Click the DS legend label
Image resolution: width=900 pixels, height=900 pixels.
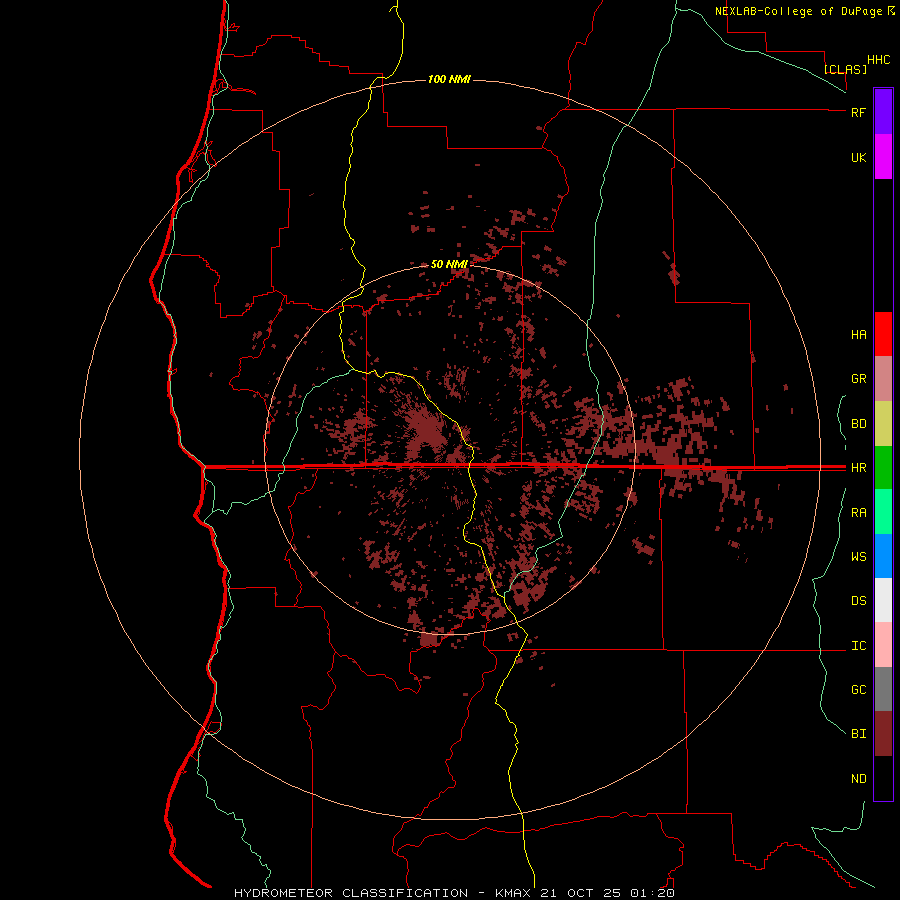pyautogui.click(x=858, y=601)
